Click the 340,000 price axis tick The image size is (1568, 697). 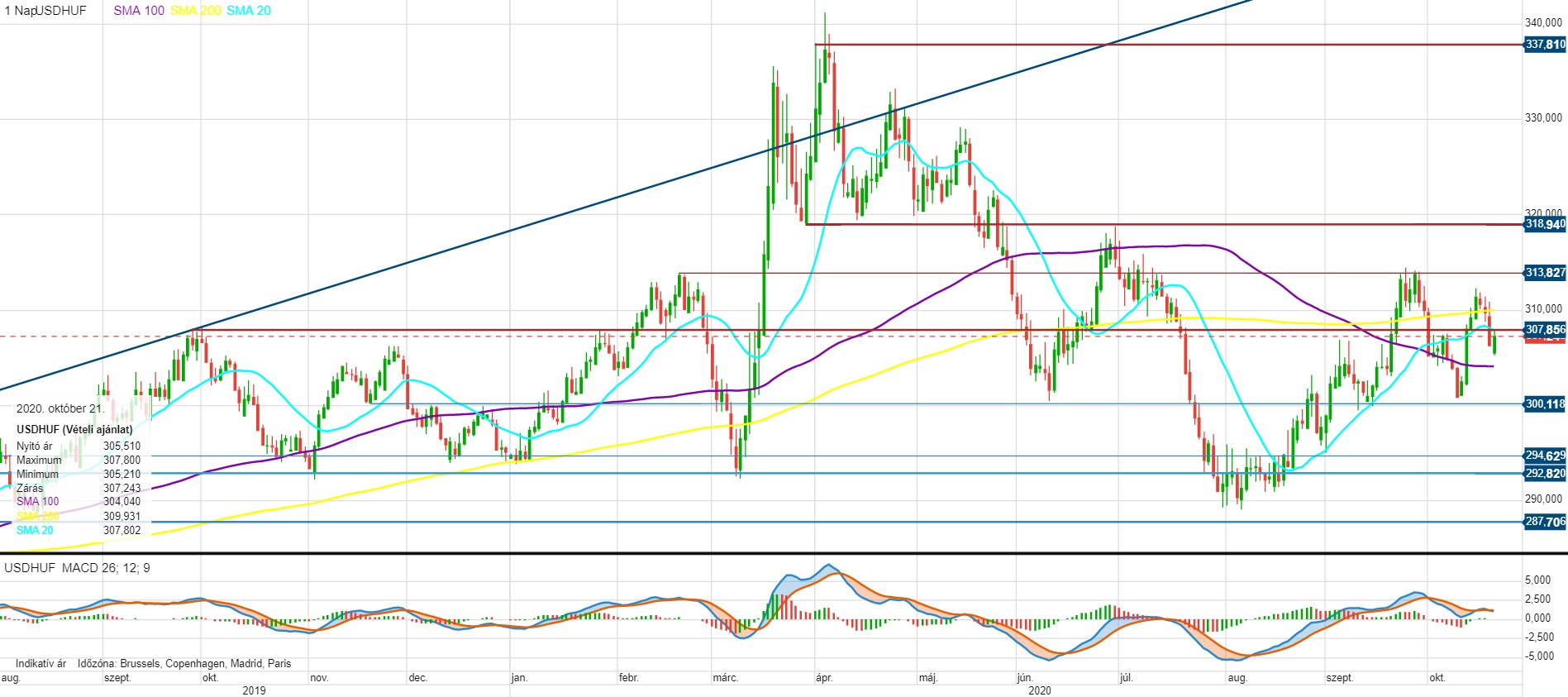1543,23
